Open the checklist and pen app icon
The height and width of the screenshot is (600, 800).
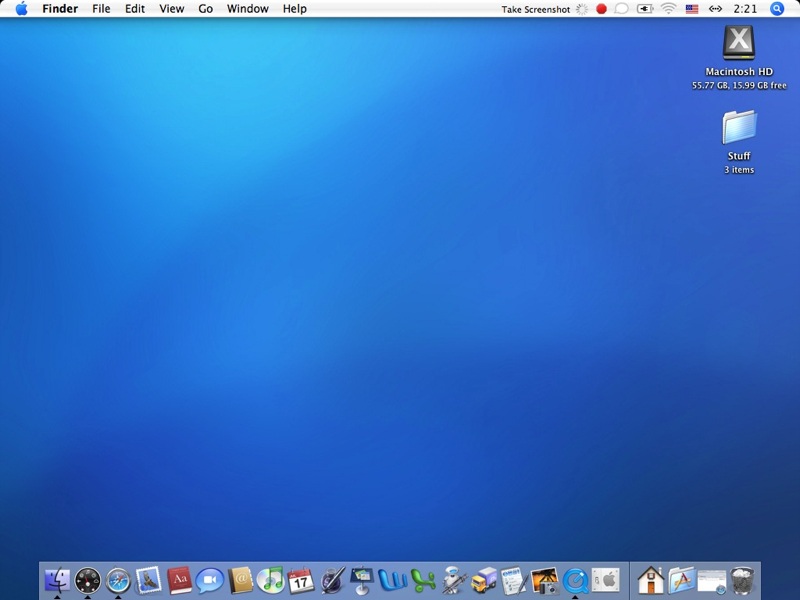(x=514, y=580)
